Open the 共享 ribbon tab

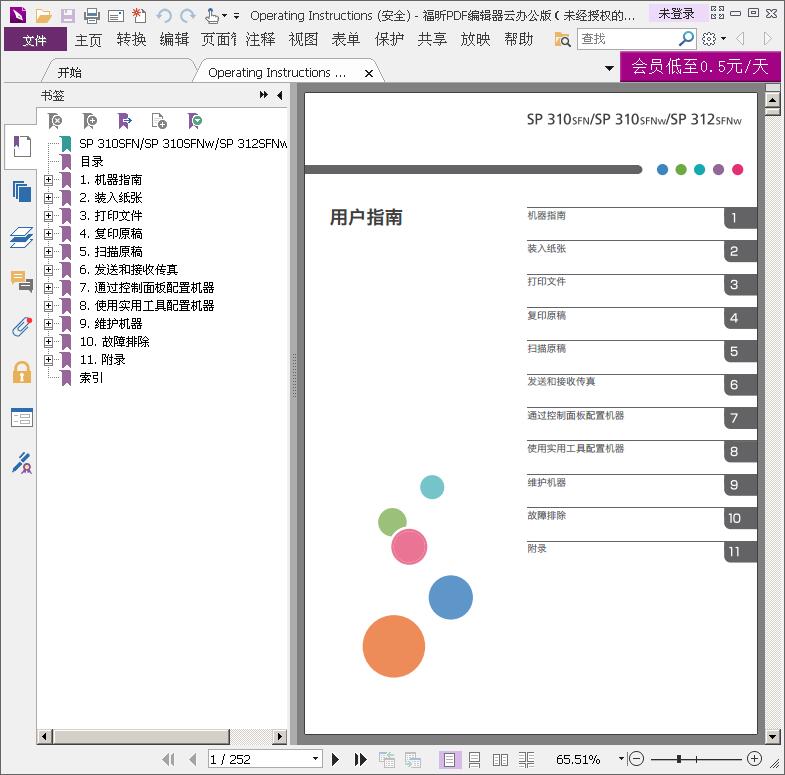tap(432, 40)
